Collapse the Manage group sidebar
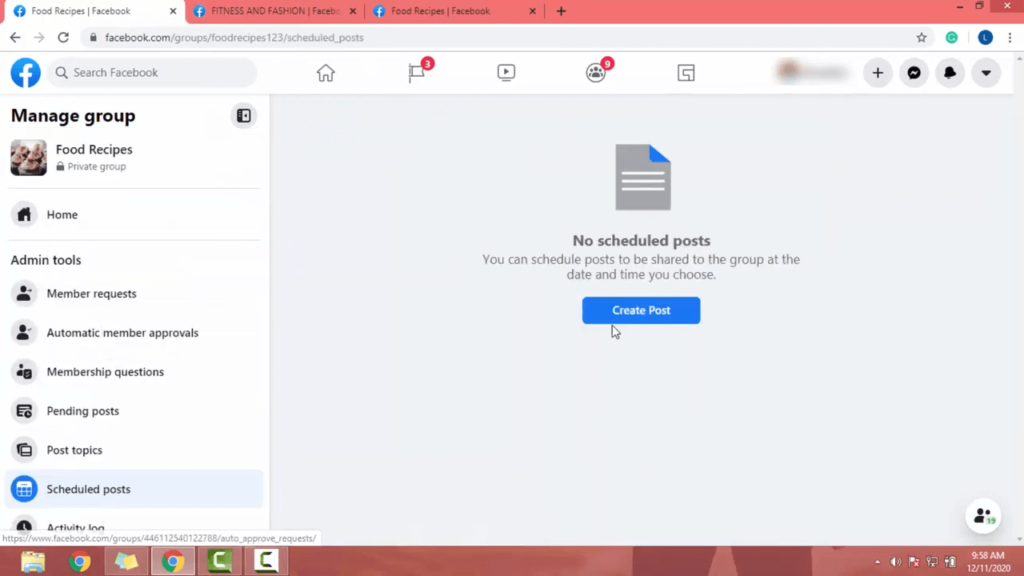 (244, 116)
